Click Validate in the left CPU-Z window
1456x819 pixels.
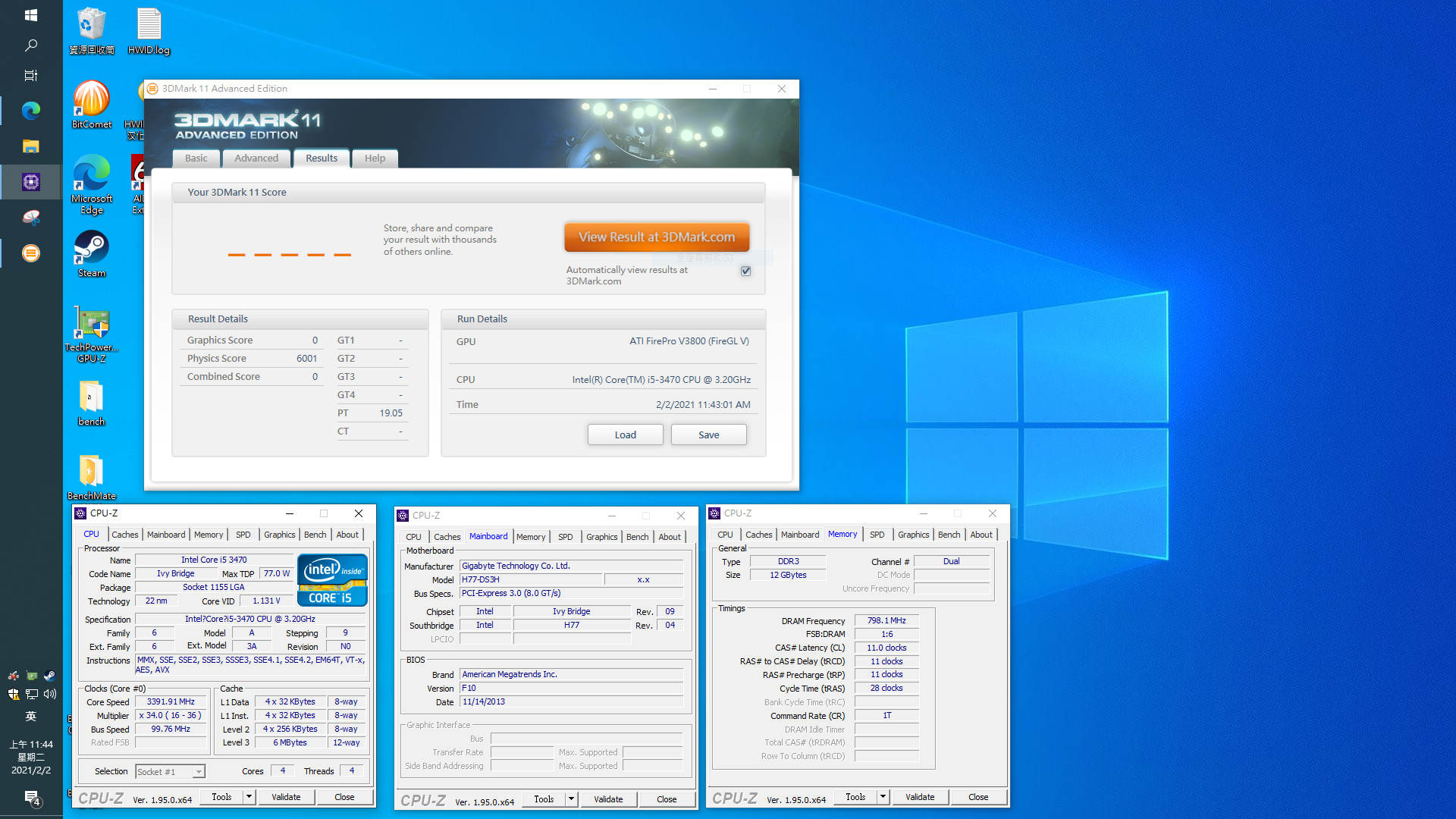pyautogui.click(x=286, y=797)
